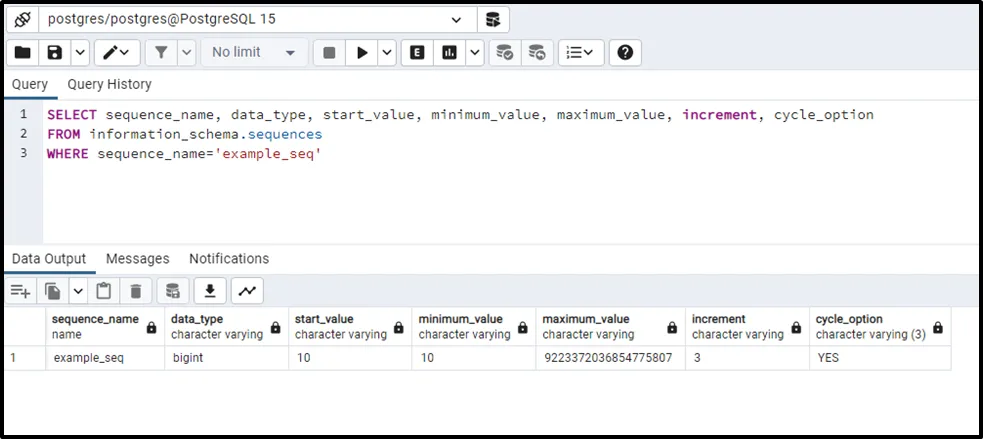Download results as CSV file
The width and height of the screenshot is (983, 439).
[210, 291]
